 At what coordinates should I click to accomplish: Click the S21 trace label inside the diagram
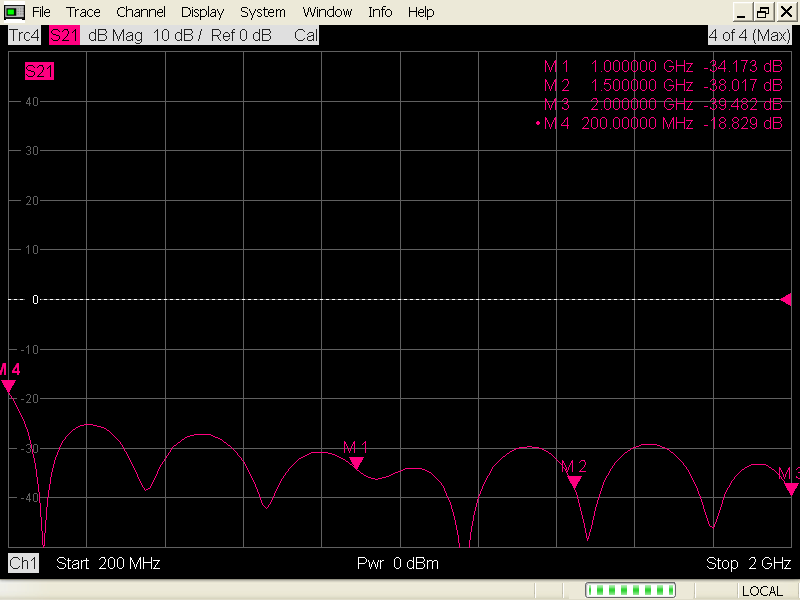pos(39,71)
